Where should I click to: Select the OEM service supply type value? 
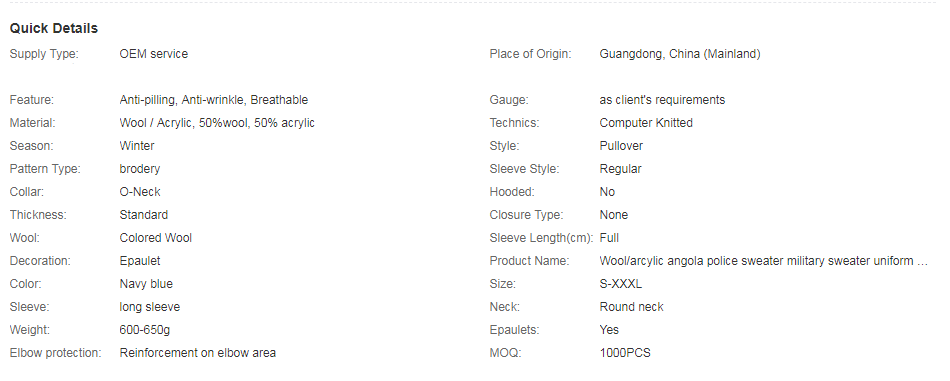(x=153, y=54)
